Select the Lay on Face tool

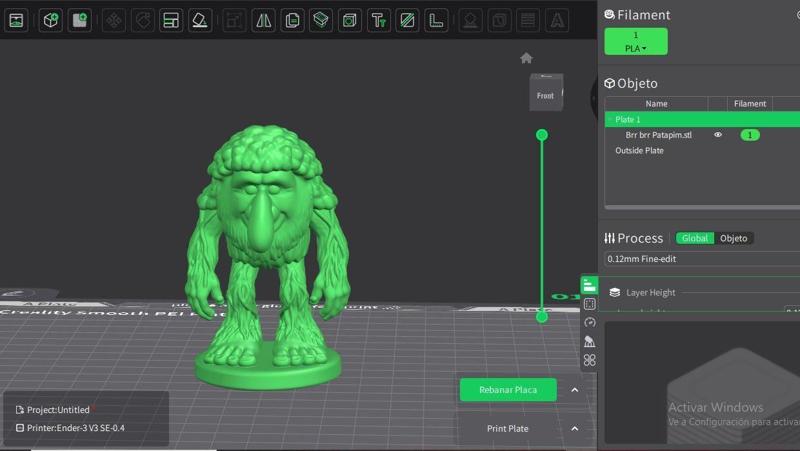[x=200, y=19]
